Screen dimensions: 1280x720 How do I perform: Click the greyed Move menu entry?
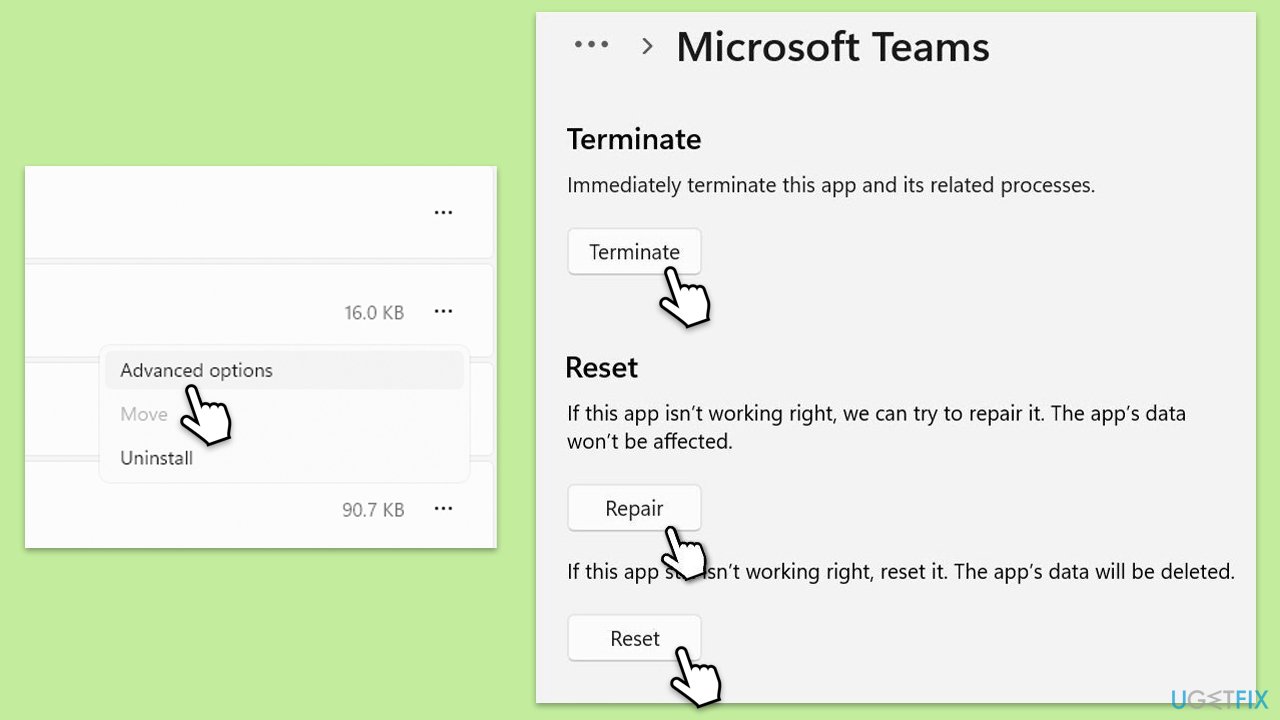point(143,414)
